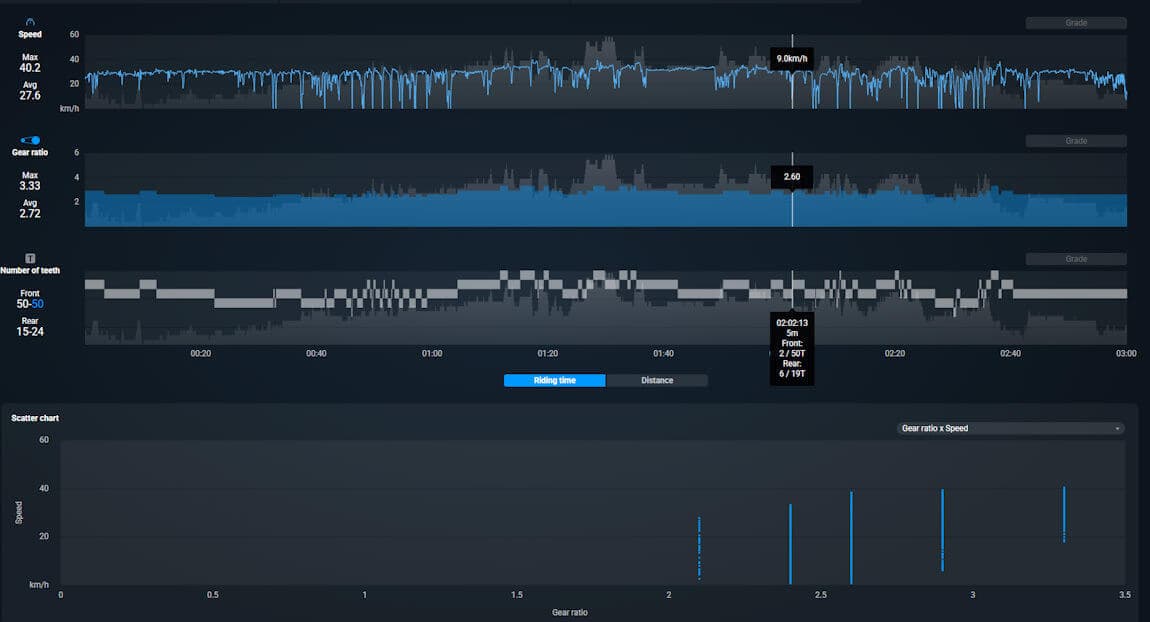Click the 2.60 gear ratio tooltip

click(791, 177)
